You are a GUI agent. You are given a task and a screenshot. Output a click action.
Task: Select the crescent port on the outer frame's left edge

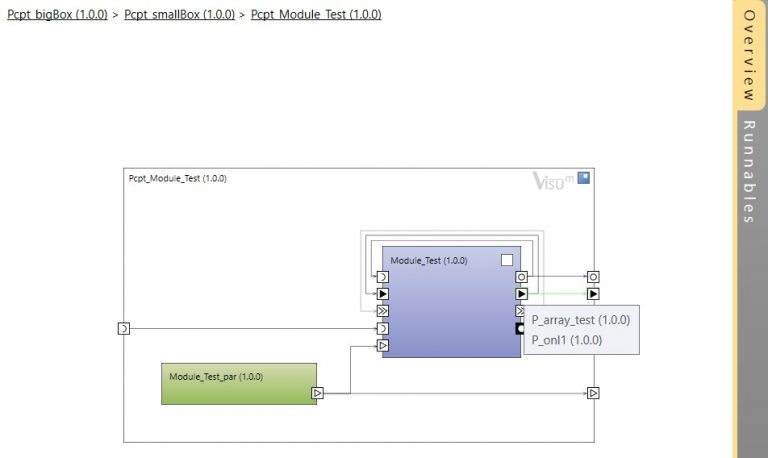(x=124, y=328)
